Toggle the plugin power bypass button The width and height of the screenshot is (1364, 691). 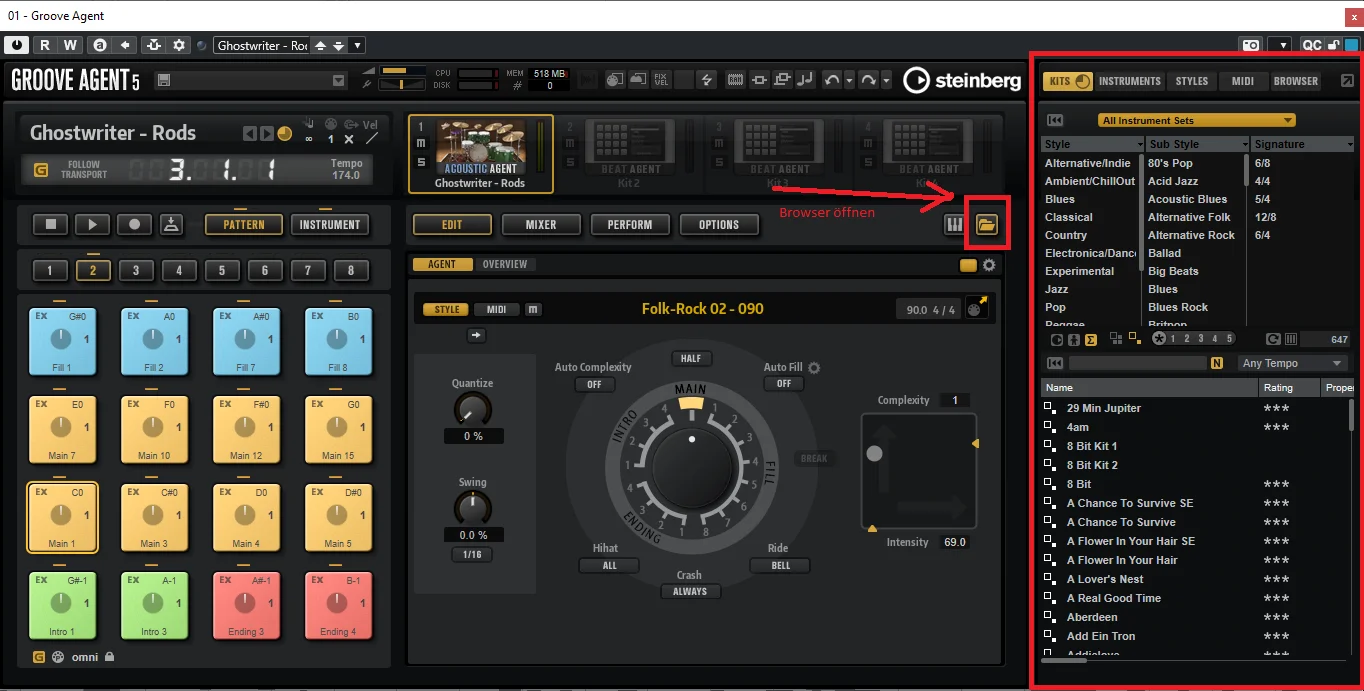click(17, 45)
